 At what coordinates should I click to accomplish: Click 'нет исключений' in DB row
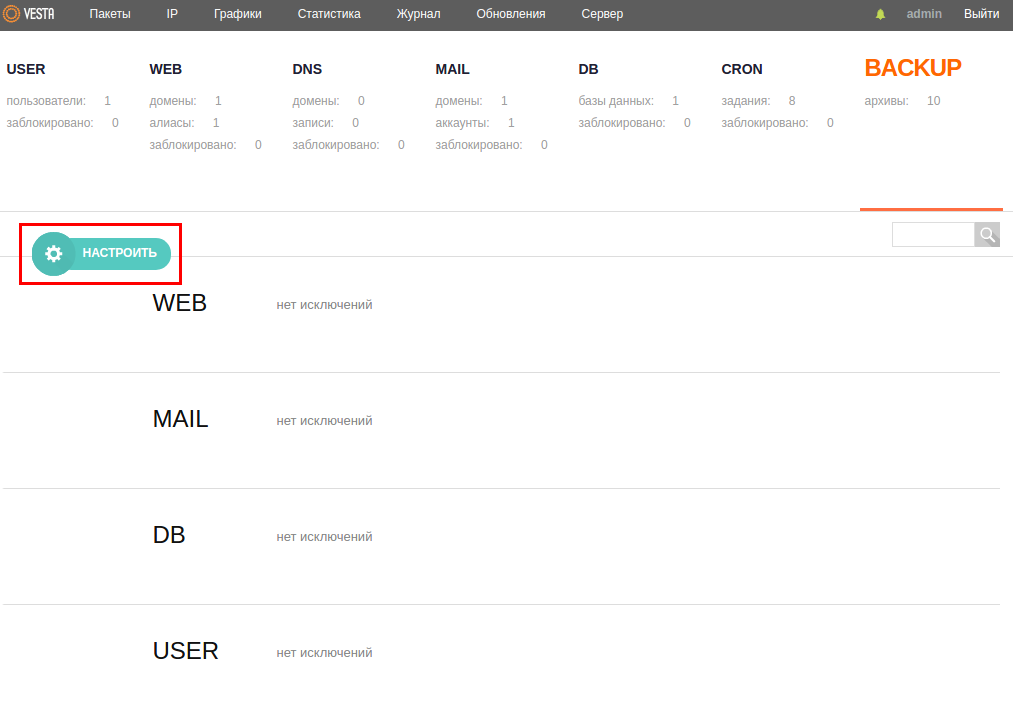(324, 537)
